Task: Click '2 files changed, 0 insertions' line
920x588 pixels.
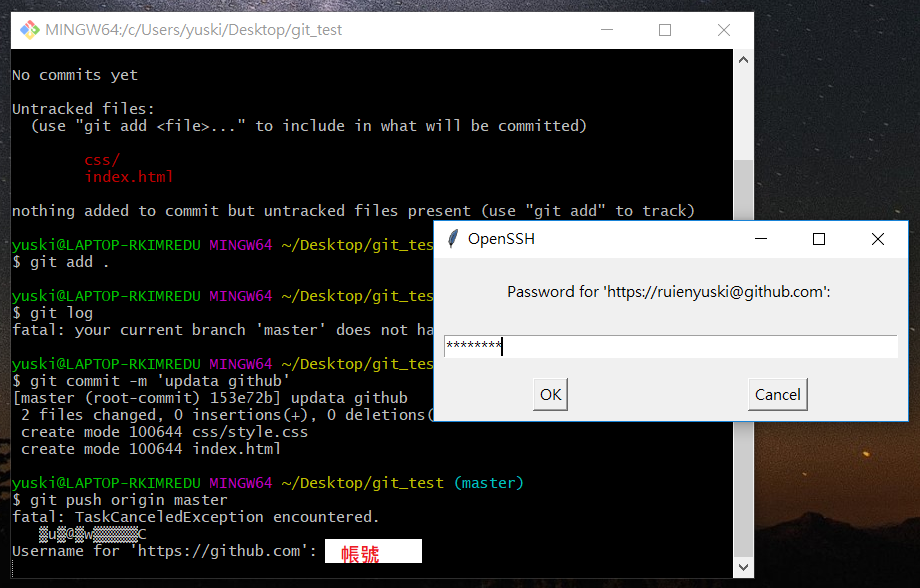Action: pyautogui.click(x=227, y=415)
